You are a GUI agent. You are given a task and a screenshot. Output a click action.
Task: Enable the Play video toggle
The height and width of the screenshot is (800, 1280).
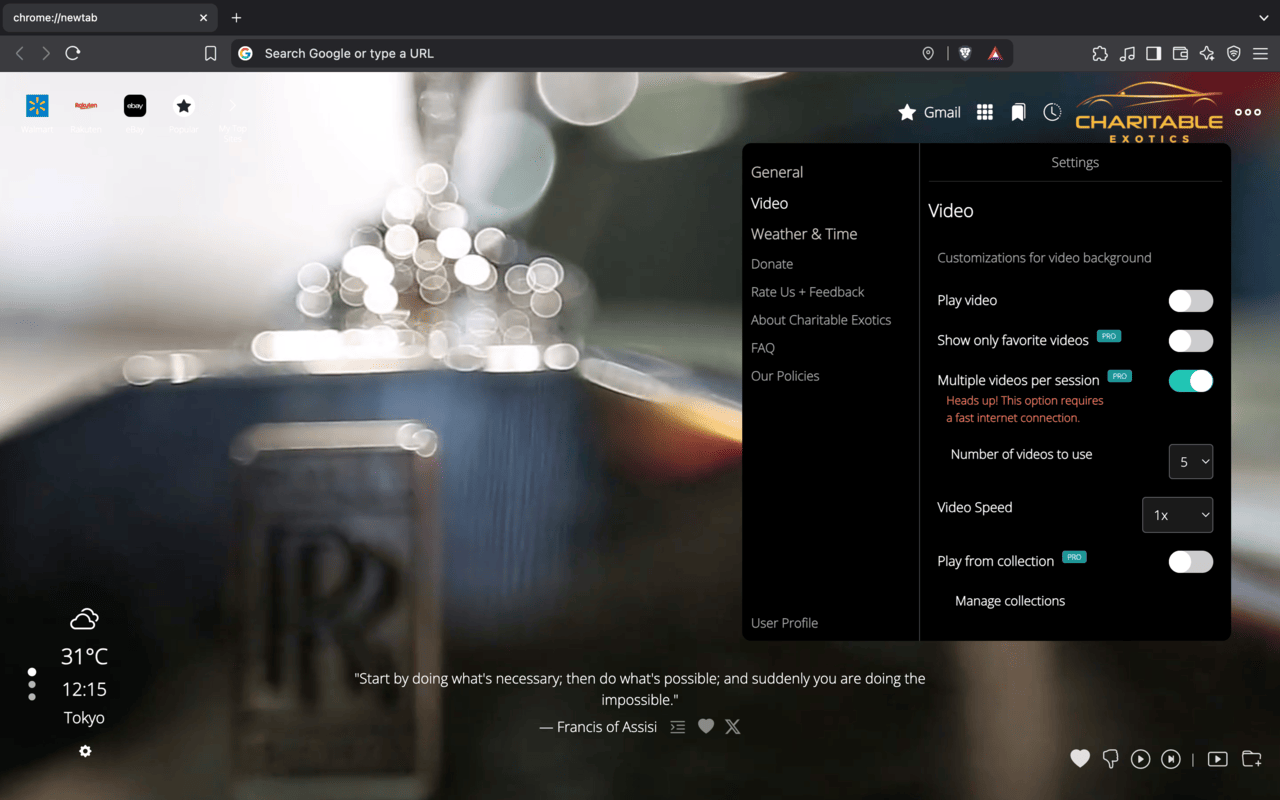click(1190, 301)
